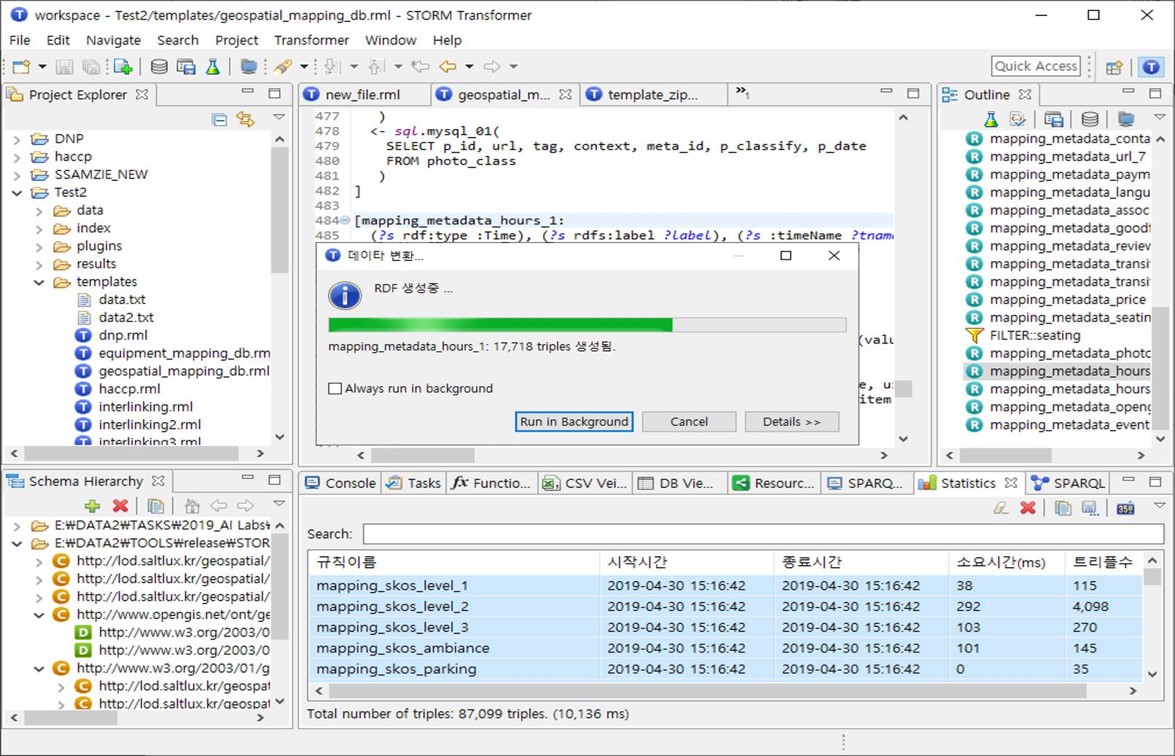
Task: Open geospatial_mapping_db.rml in Project Explorer
Action: [184, 371]
